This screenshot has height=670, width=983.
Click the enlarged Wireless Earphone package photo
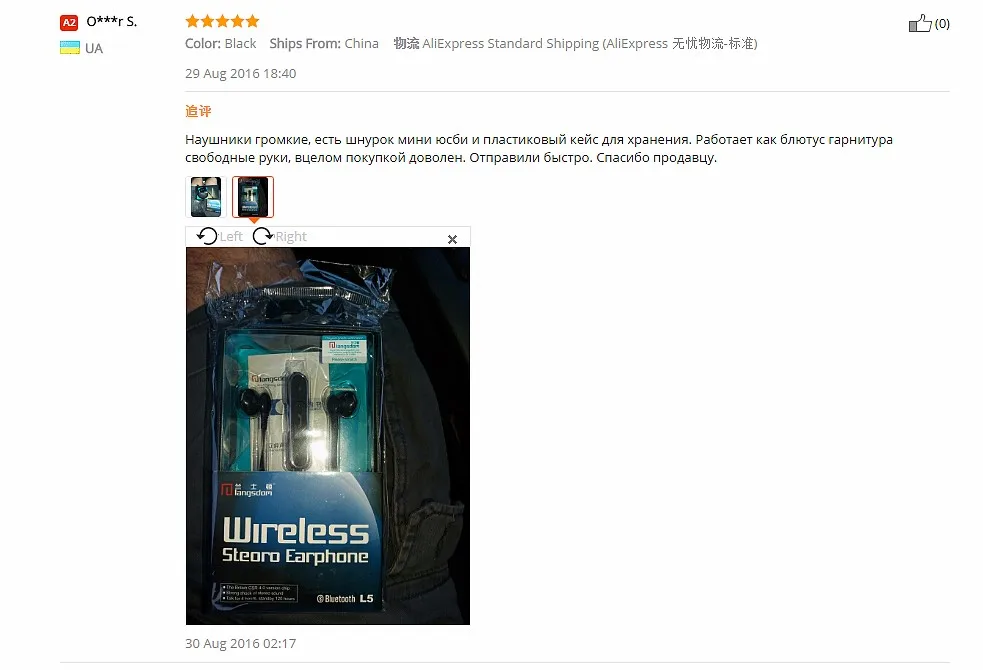pos(328,436)
